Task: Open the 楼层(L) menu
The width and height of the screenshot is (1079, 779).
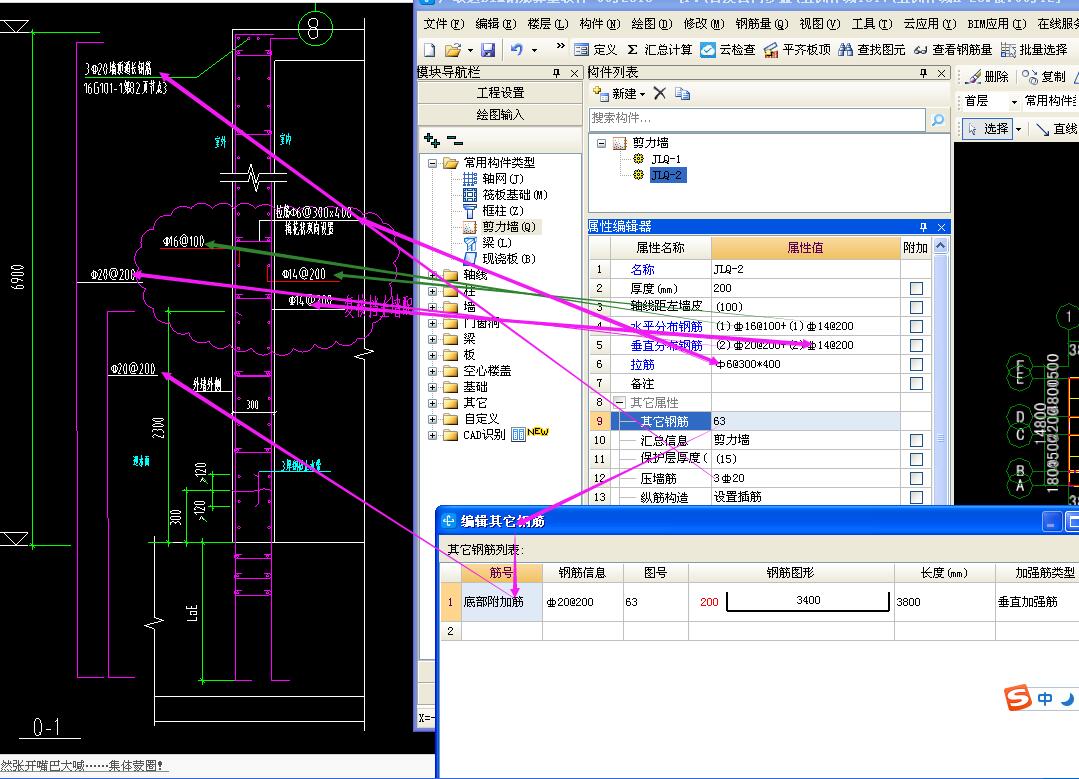Action: (548, 24)
